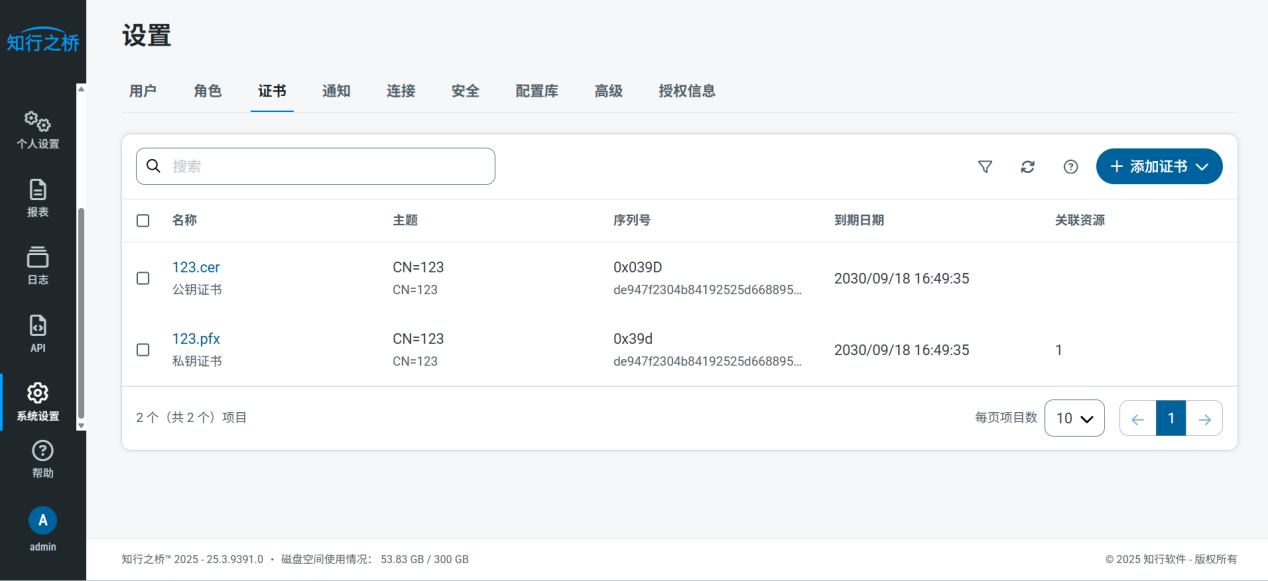Refresh the certificate list
Screen dimensions: 1268x581
[x=1027, y=167]
